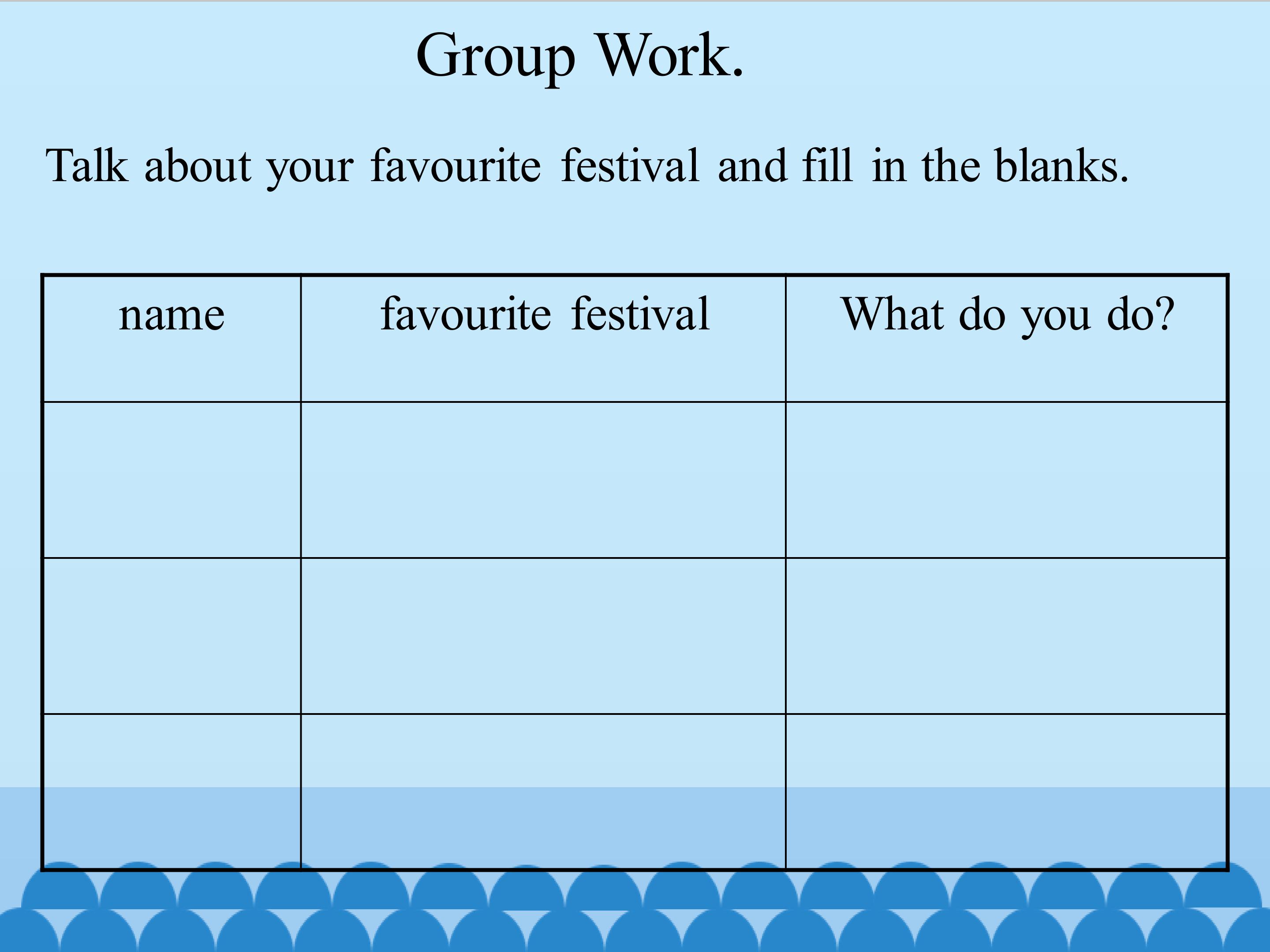Click the "Group Work." slide title

[579, 56]
